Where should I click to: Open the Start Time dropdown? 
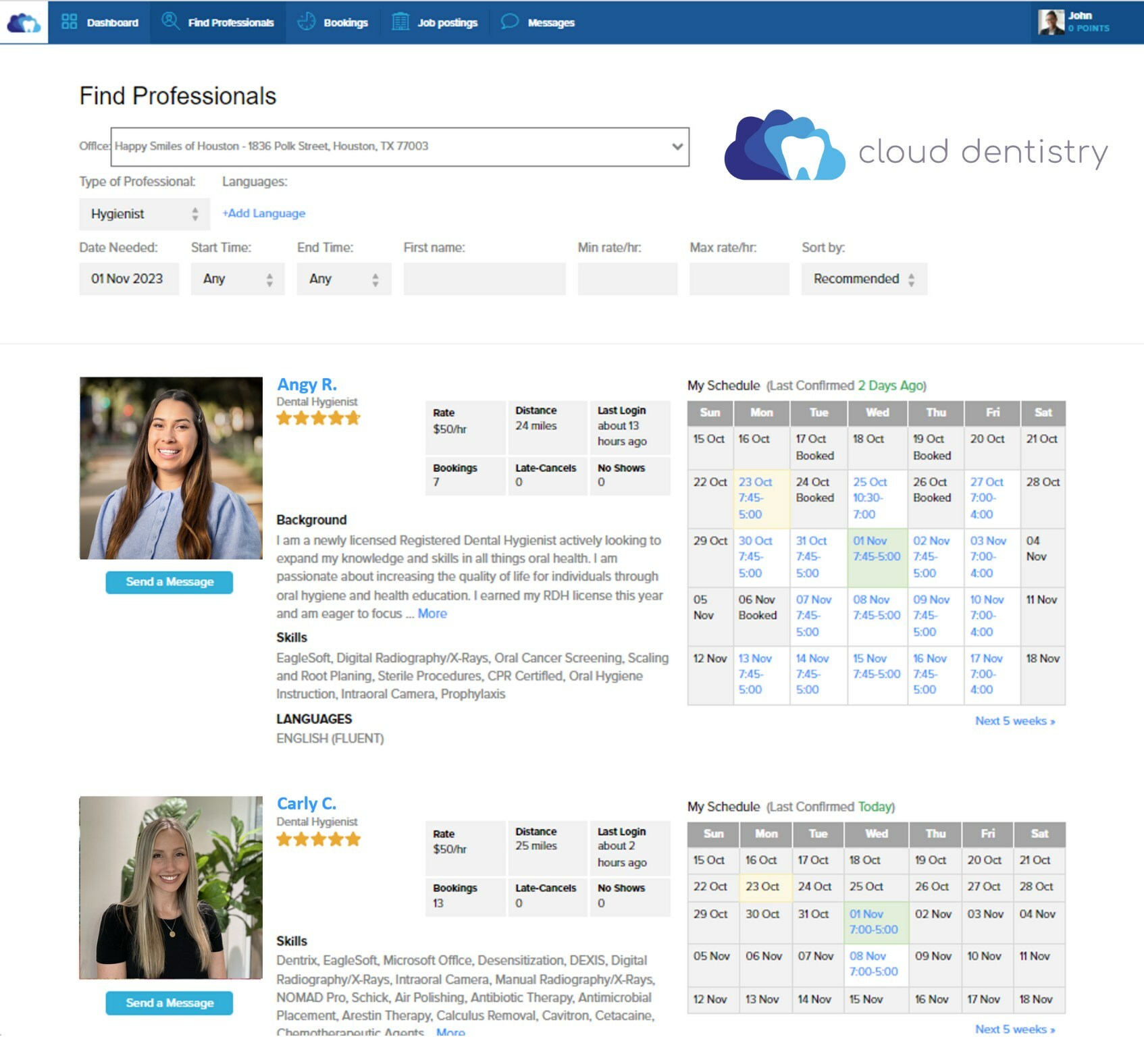pos(238,279)
